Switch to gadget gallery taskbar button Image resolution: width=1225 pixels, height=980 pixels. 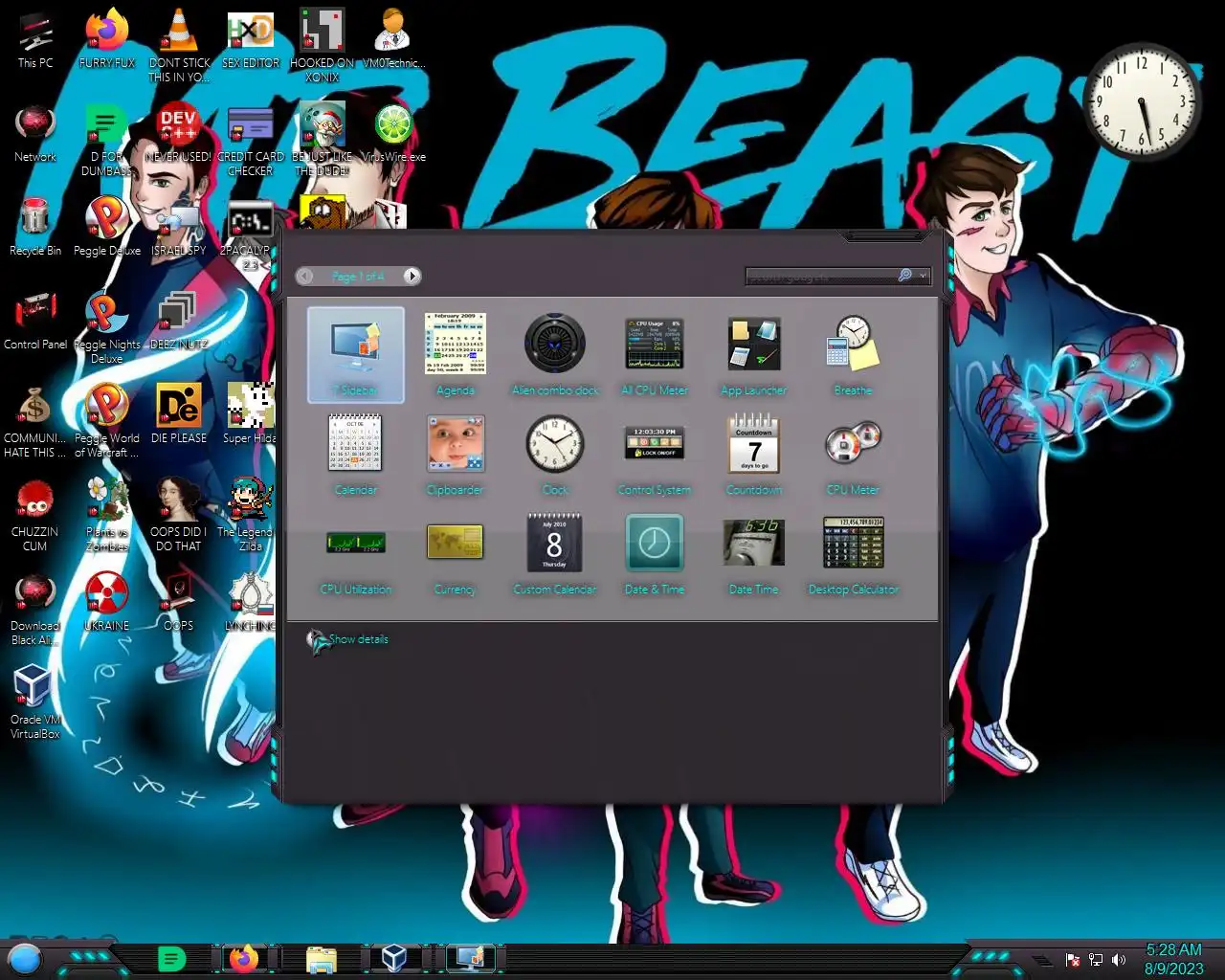pyautogui.click(x=471, y=958)
